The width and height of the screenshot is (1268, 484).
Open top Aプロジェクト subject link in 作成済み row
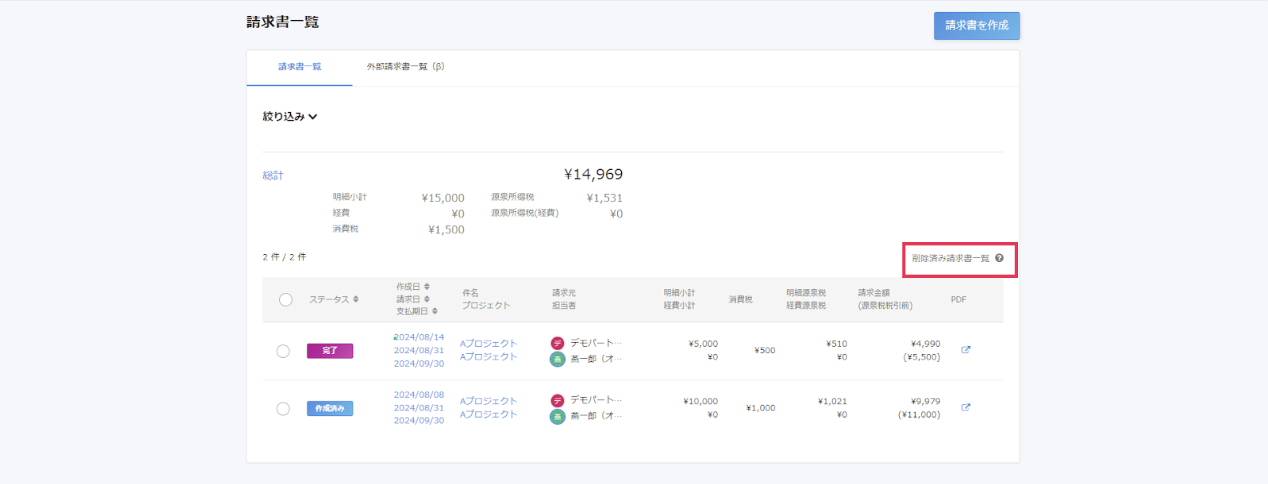click(489, 400)
